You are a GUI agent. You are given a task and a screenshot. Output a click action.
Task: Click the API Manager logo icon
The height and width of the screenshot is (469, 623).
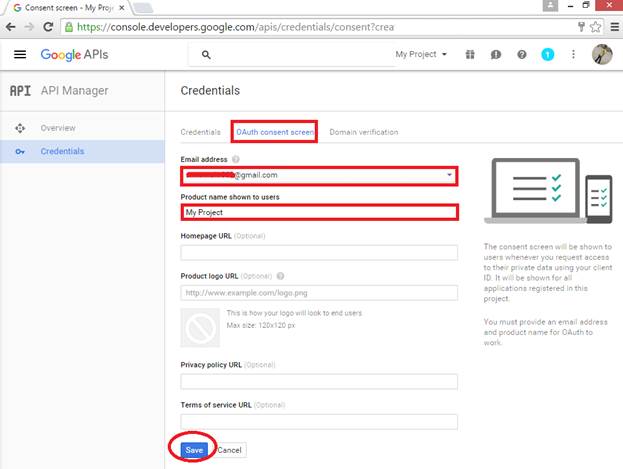20,91
